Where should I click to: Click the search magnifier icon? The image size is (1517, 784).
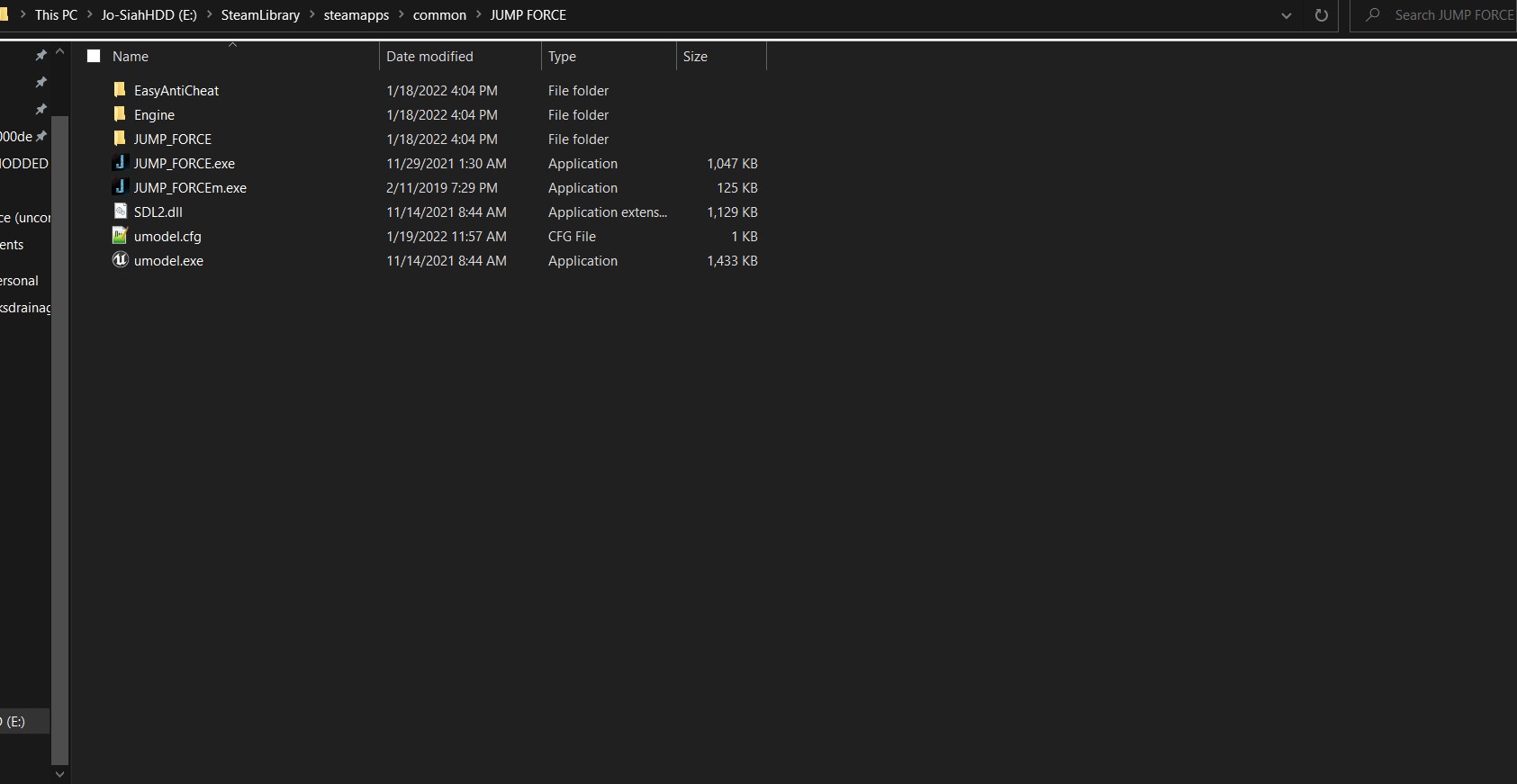pos(1372,15)
